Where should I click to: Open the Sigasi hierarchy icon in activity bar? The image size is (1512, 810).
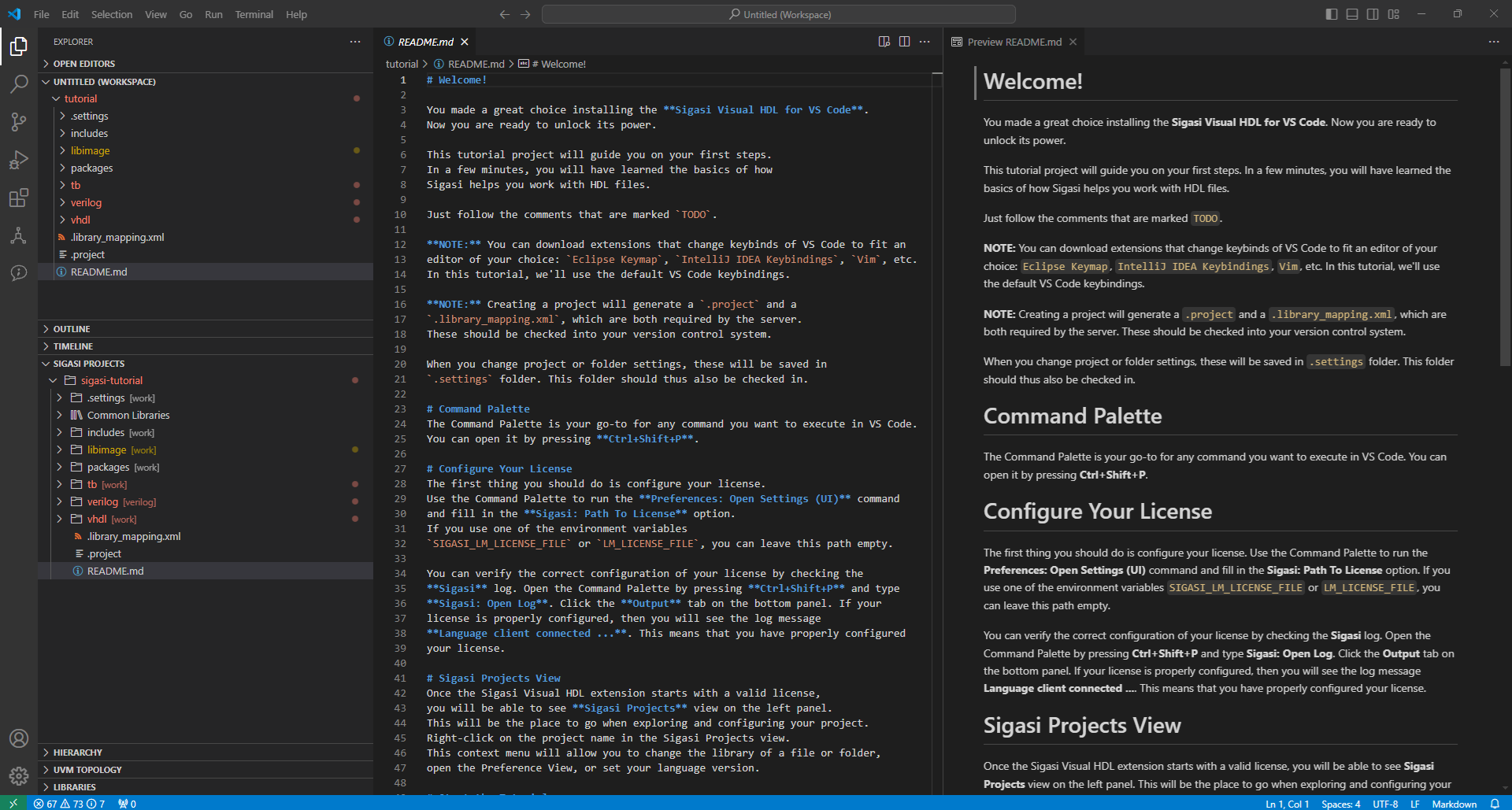pyautogui.click(x=19, y=235)
